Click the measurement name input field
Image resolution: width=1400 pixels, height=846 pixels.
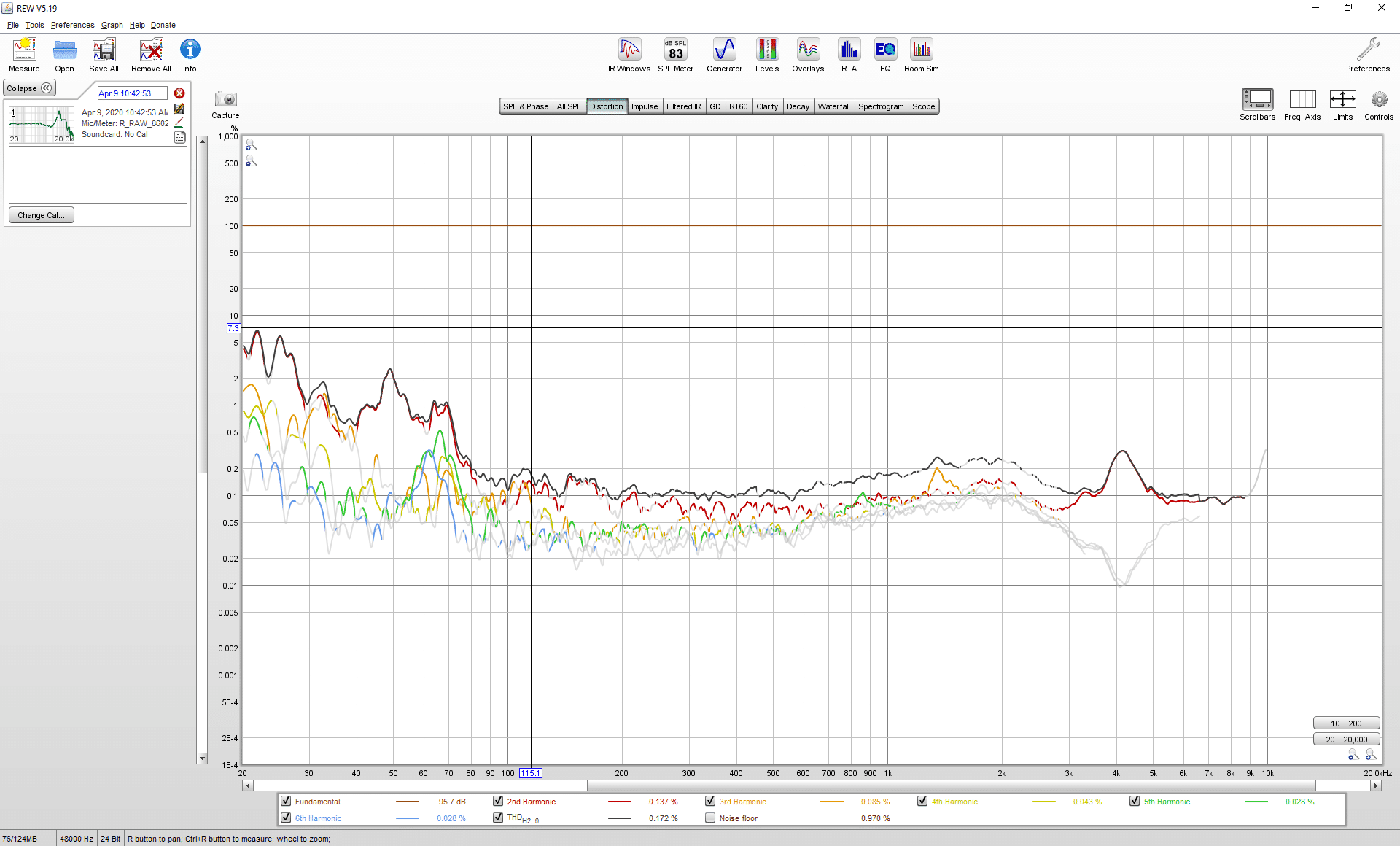[x=133, y=93]
